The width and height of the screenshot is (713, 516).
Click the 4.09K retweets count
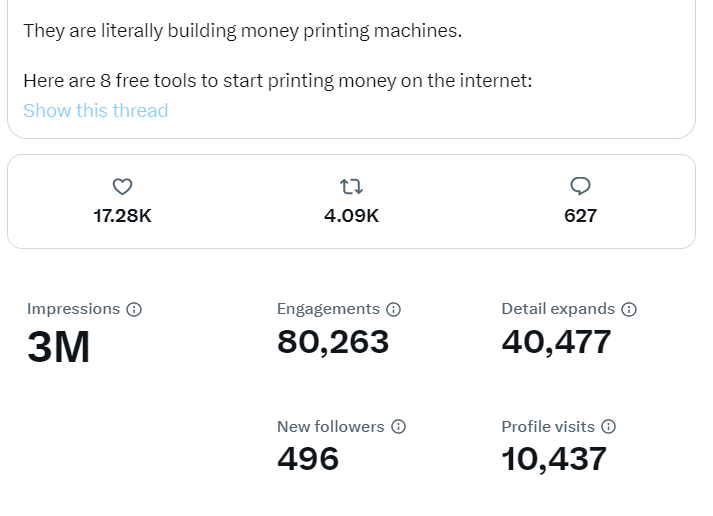[x=351, y=216]
